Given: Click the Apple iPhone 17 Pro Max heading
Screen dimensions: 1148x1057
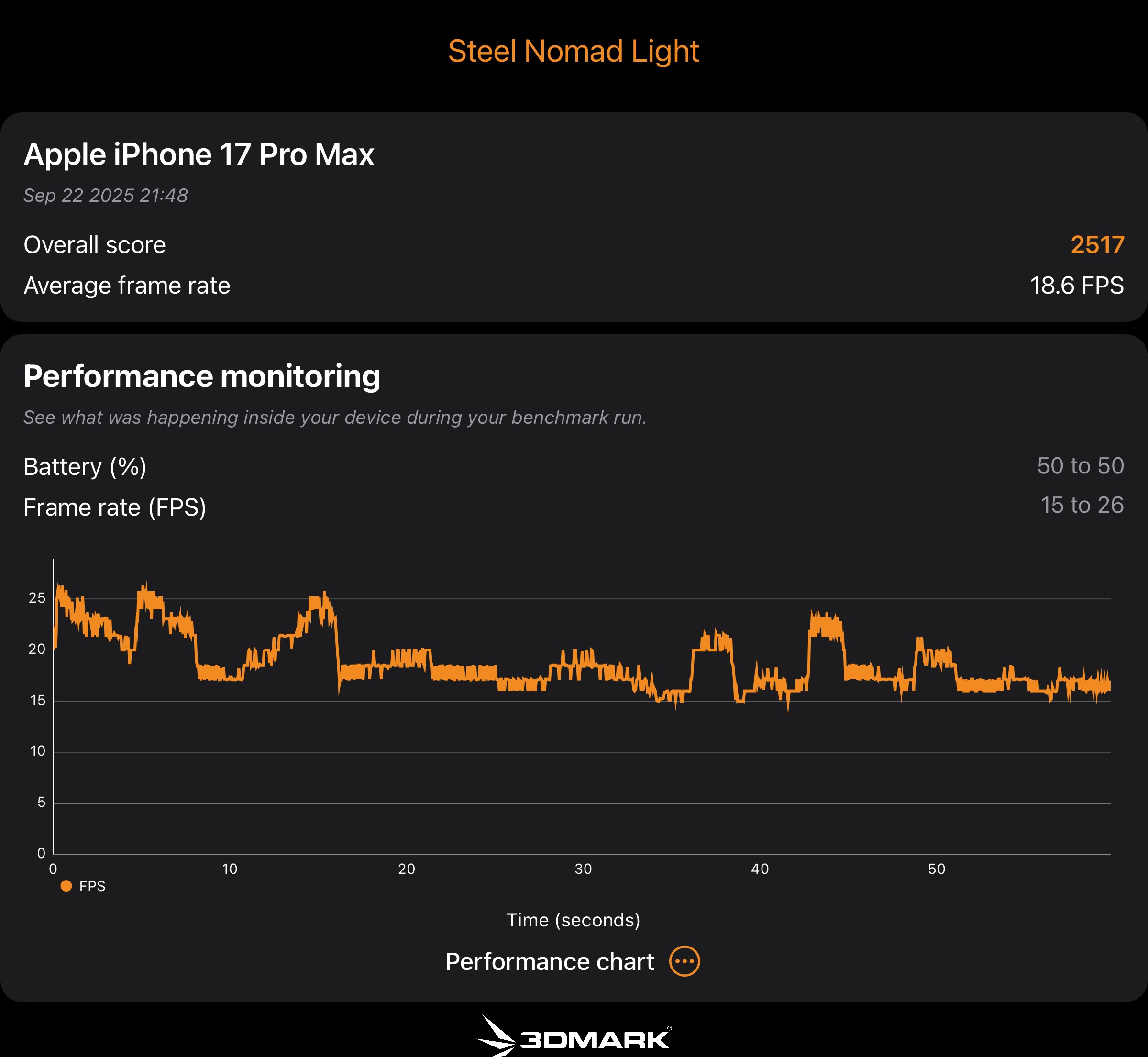Looking at the screenshot, I should pos(199,154).
